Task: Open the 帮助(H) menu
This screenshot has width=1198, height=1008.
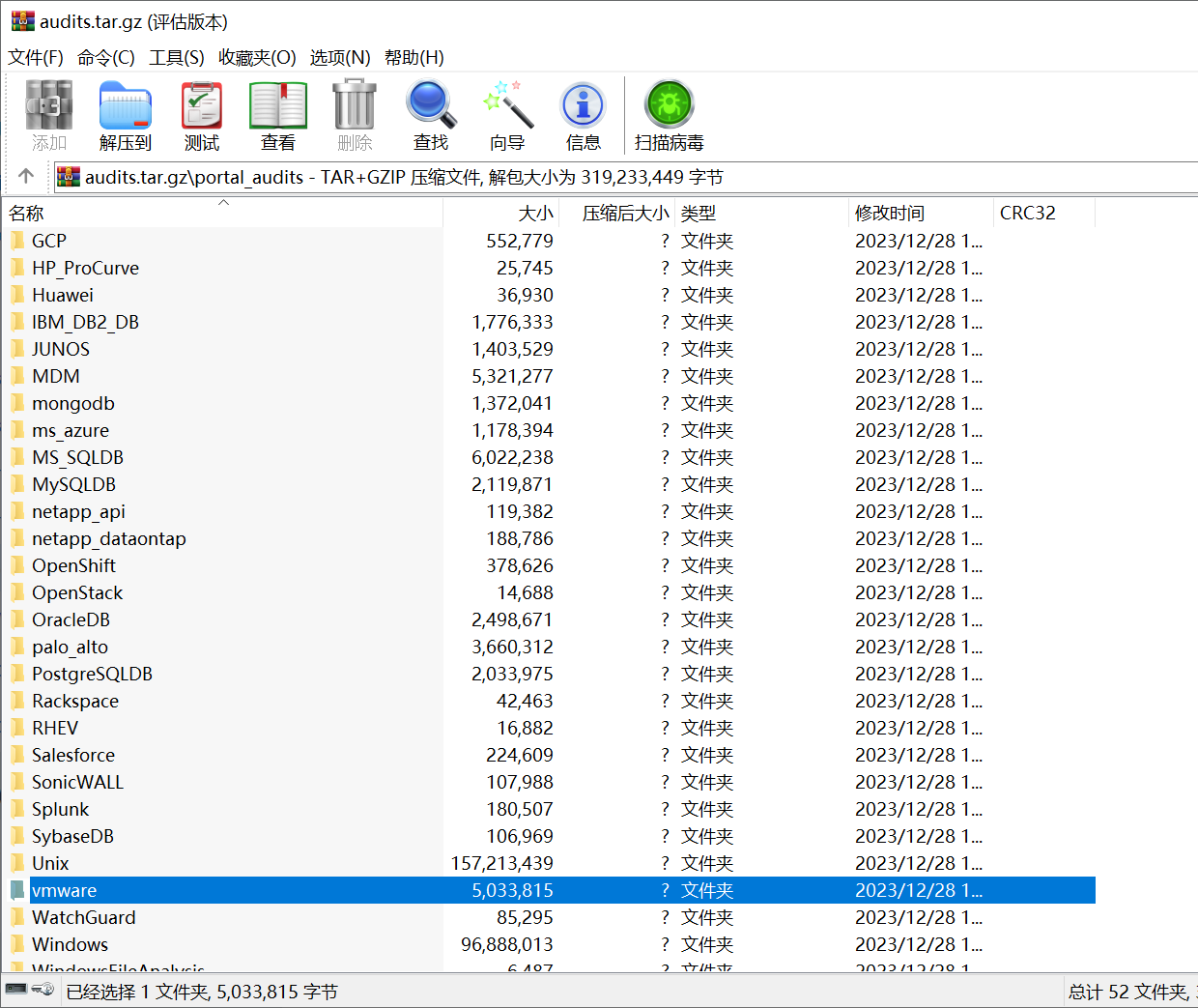Action: point(414,58)
